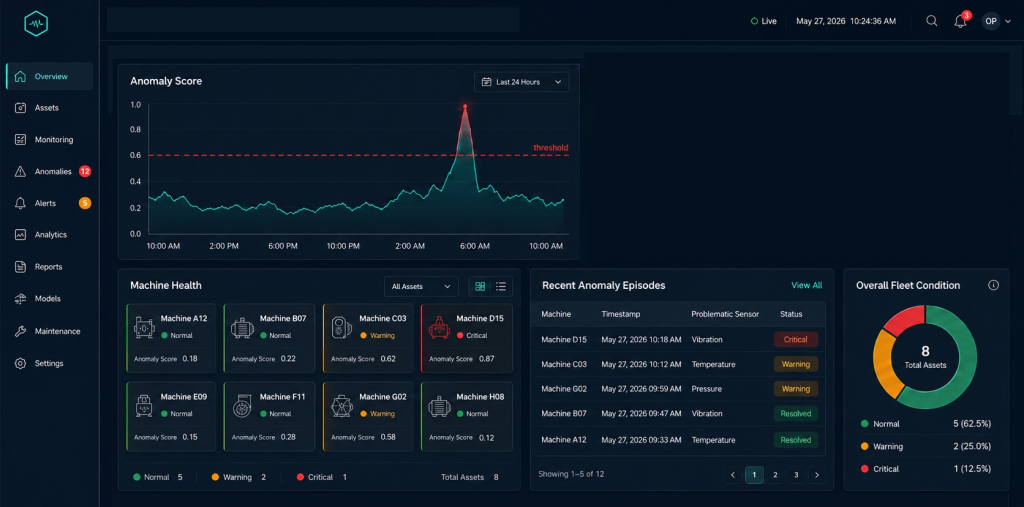
Task: Open notifications bell with 3 badge
Action: (x=961, y=20)
